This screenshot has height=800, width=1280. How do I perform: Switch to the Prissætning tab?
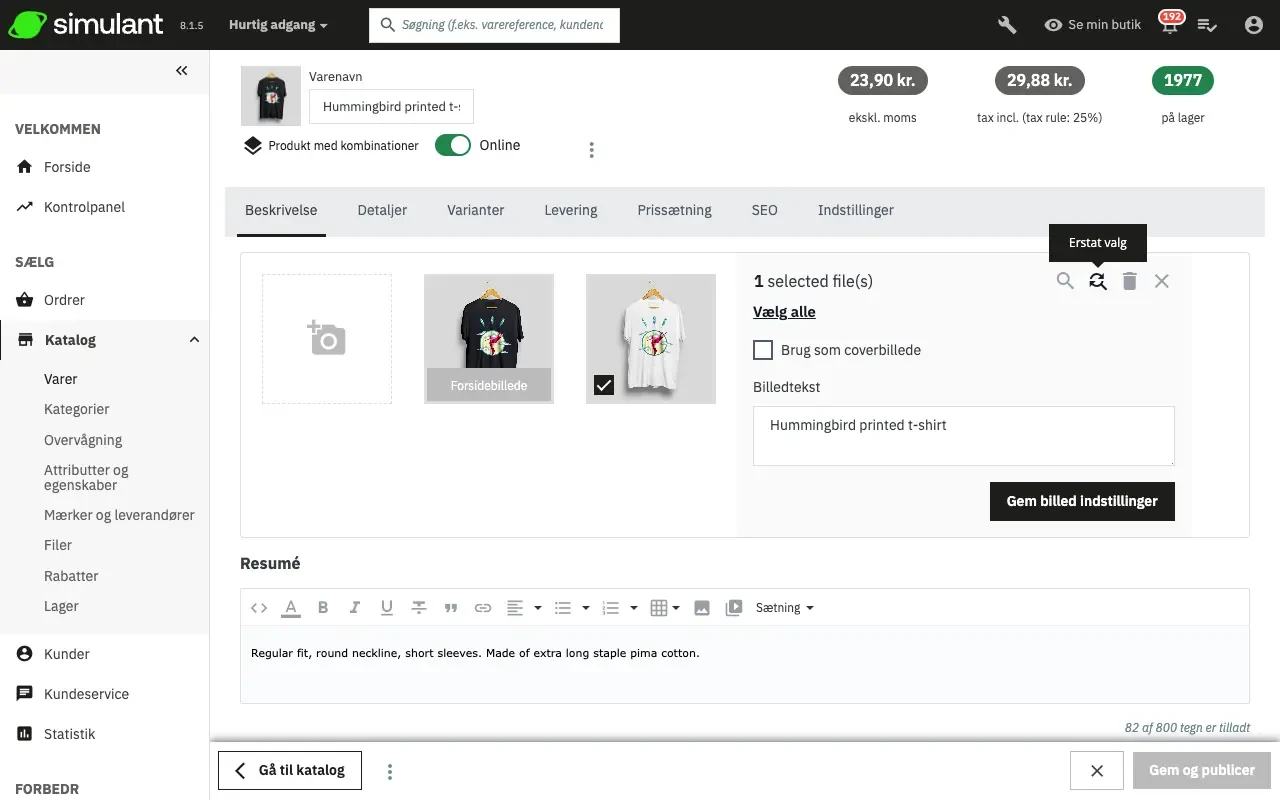pyautogui.click(x=674, y=210)
